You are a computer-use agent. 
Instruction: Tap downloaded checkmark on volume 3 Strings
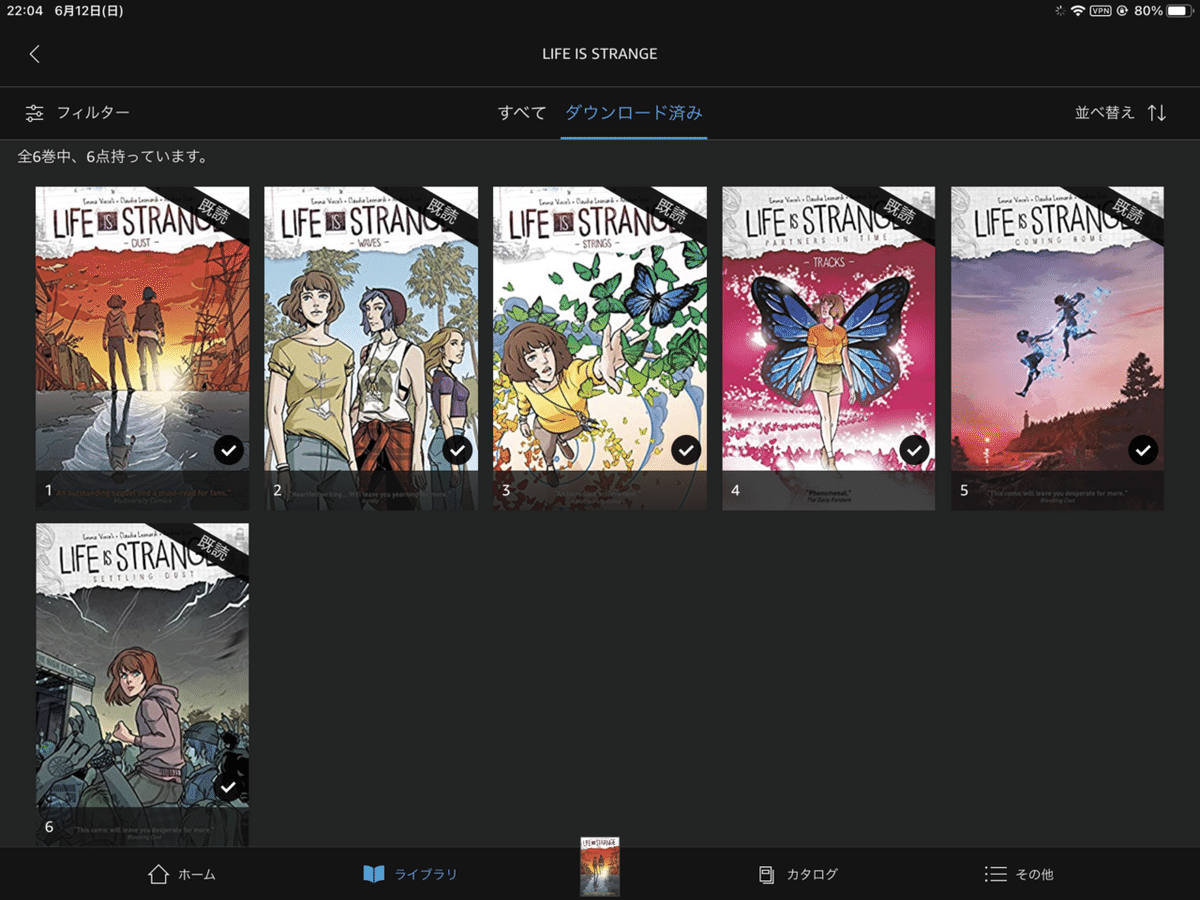tap(686, 450)
